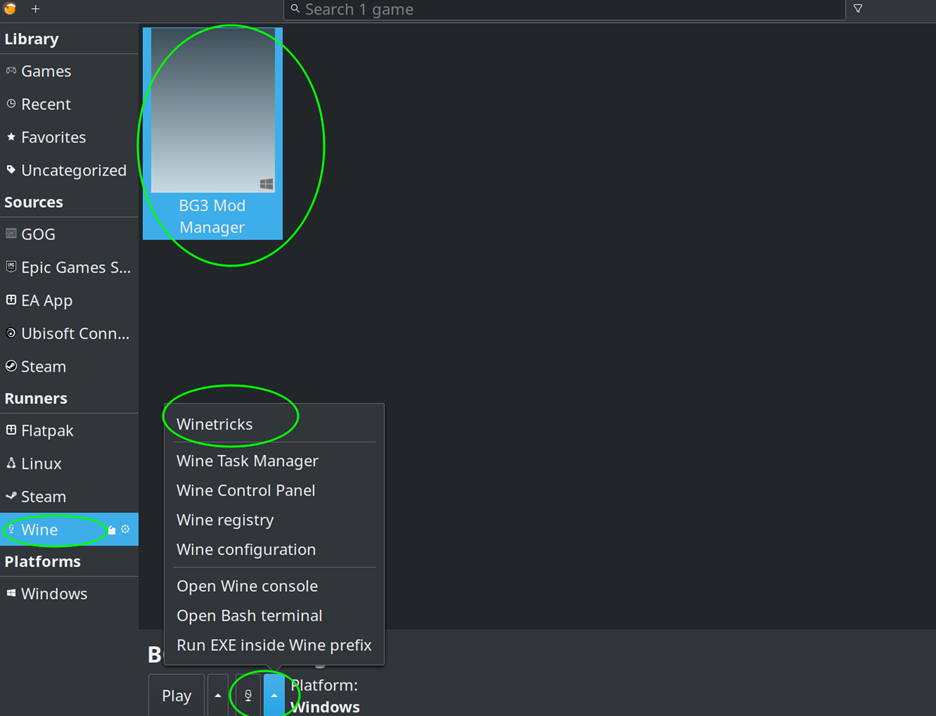The height and width of the screenshot is (716, 936).
Task: Open the manage versions icon in the Wine row
Action: [x=112, y=530]
